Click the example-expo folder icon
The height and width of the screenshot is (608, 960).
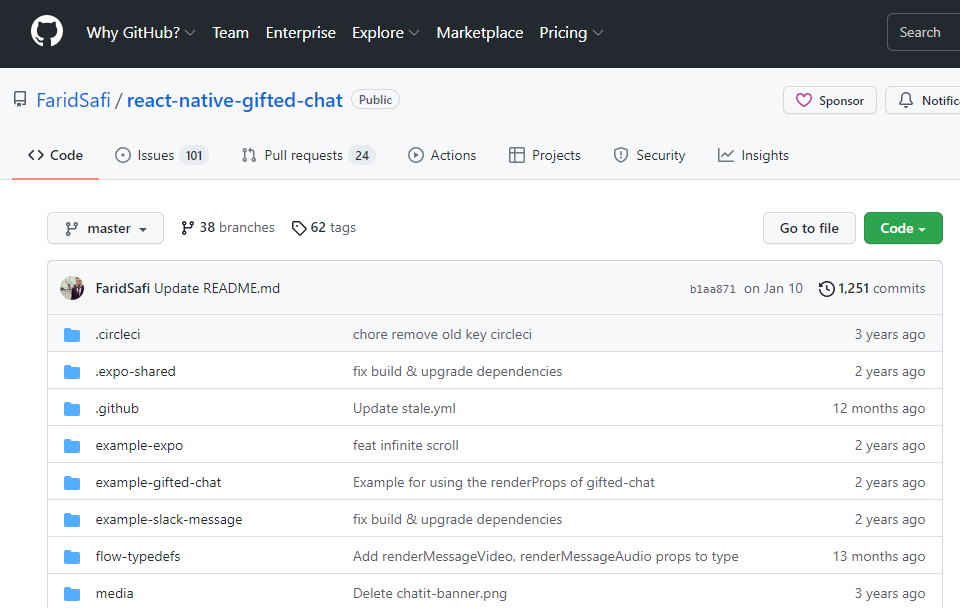pyautogui.click(x=72, y=446)
